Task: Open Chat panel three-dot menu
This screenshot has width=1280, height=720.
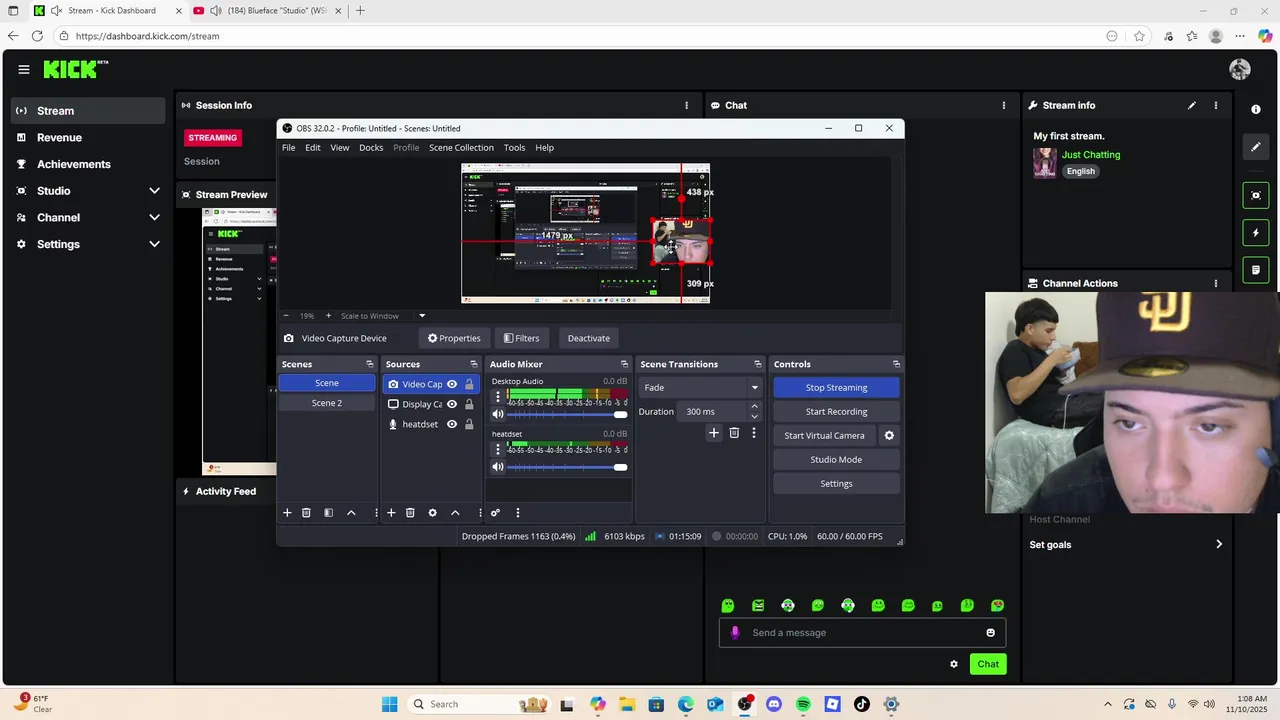Action: point(1004,105)
